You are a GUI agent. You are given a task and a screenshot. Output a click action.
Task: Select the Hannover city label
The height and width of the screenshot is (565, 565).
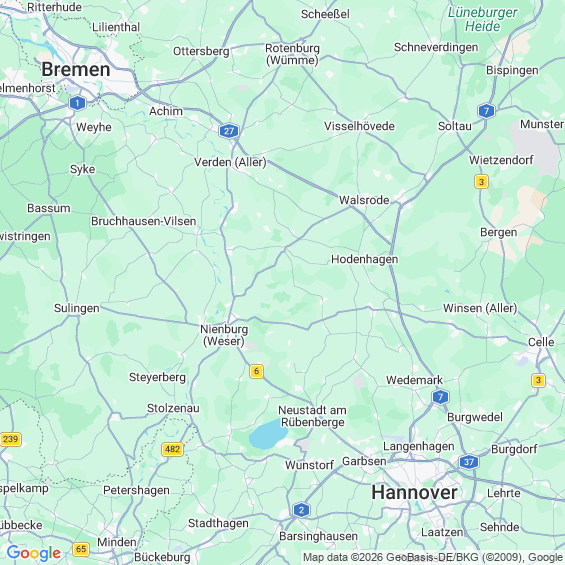pyautogui.click(x=414, y=492)
